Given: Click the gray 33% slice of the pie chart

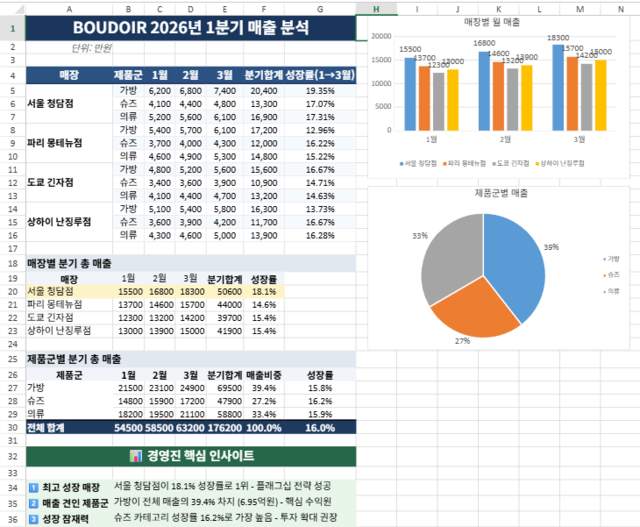Looking at the screenshot, I should point(451,261).
